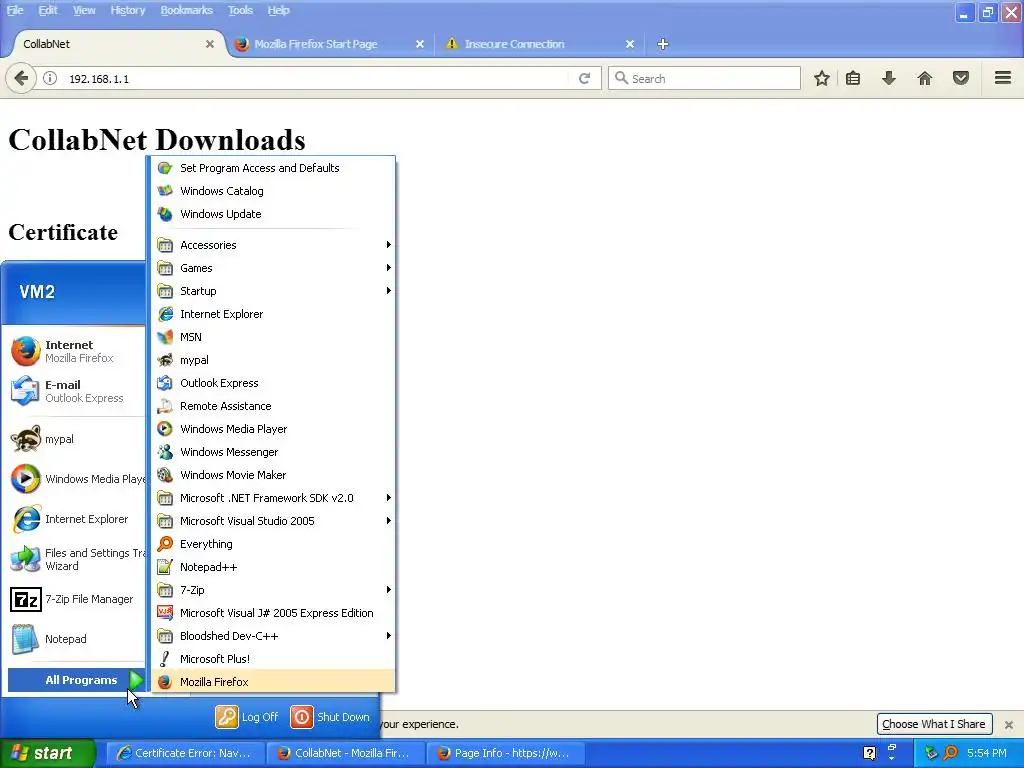Expand the Games submenu
The width and height of the screenshot is (1024, 768).
coord(273,268)
